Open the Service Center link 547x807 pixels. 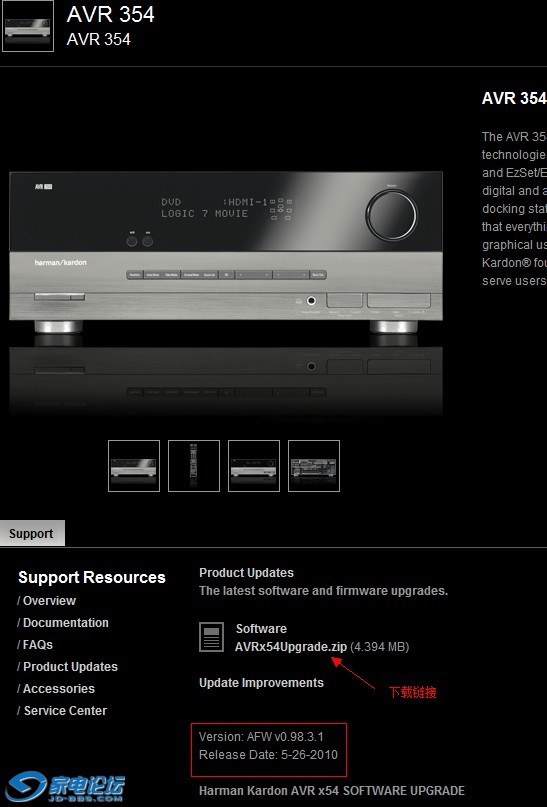click(65, 711)
